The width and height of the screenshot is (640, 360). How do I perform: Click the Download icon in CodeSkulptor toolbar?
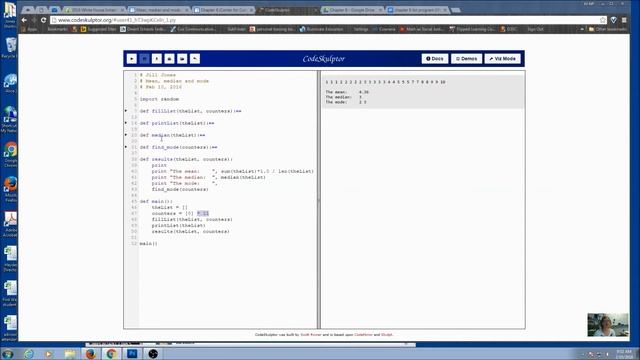coord(169,59)
